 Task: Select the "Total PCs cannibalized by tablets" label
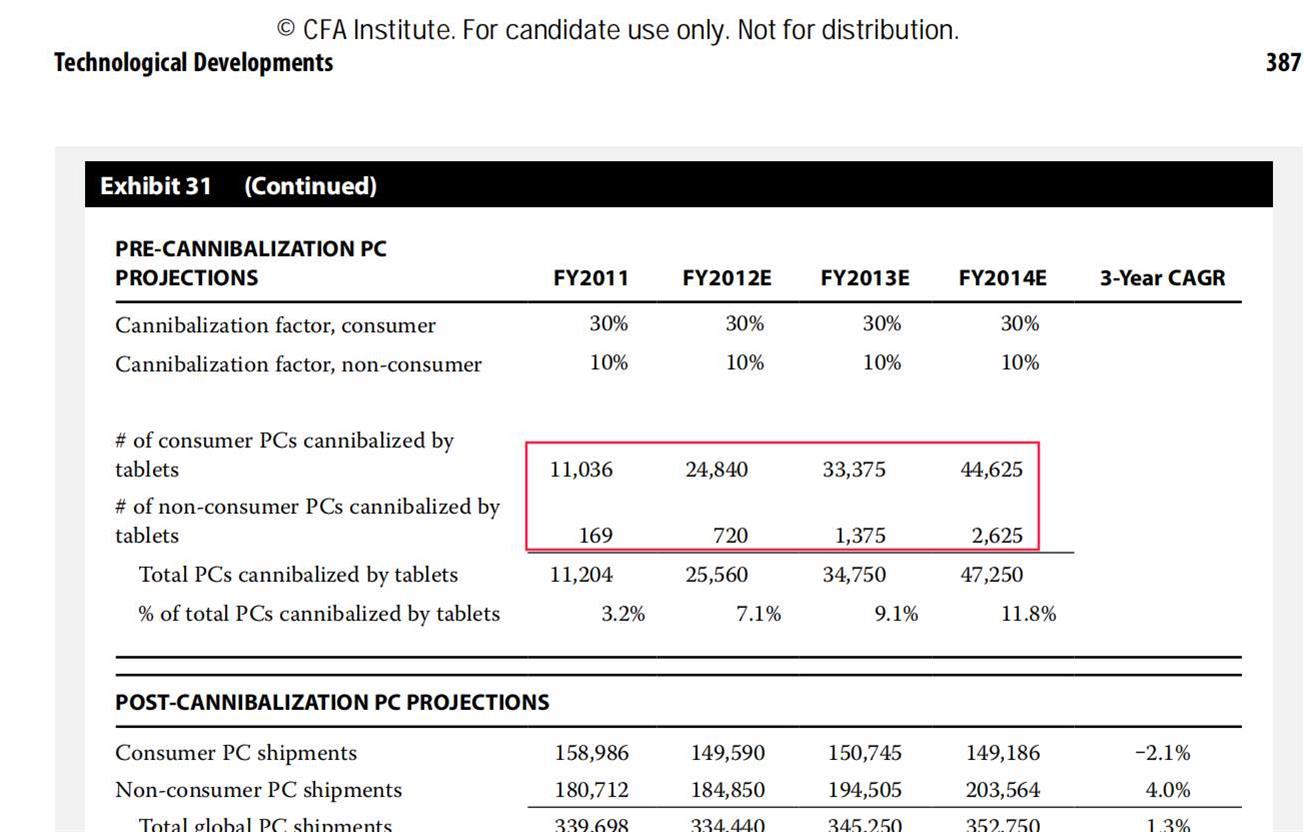(298, 575)
